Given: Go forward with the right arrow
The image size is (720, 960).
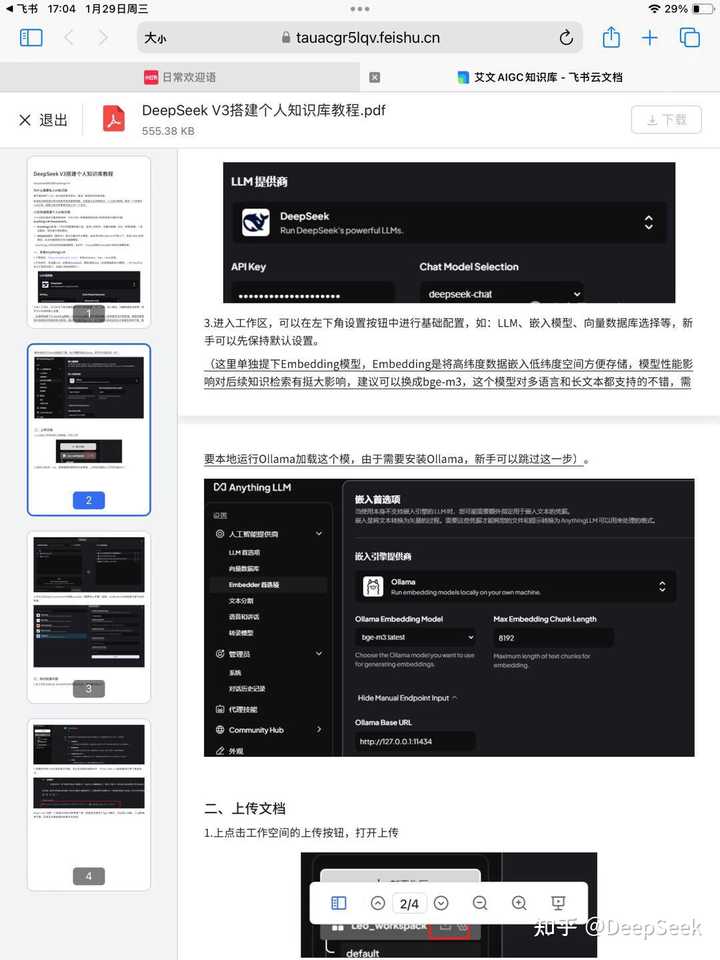Looking at the screenshot, I should [x=103, y=38].
